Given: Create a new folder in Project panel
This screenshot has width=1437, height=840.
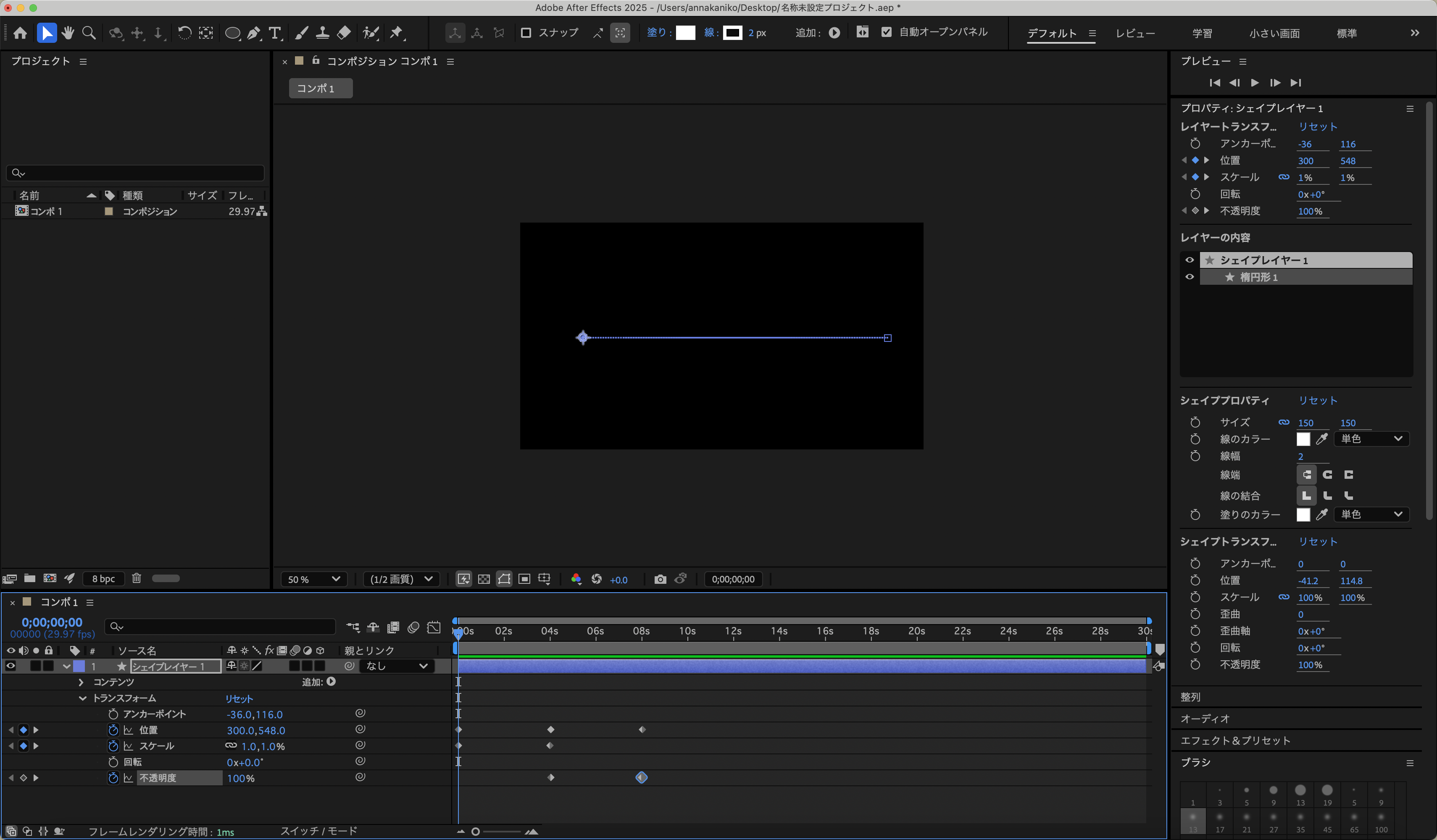Looking at the screenshot, I should tap(30, 578).
